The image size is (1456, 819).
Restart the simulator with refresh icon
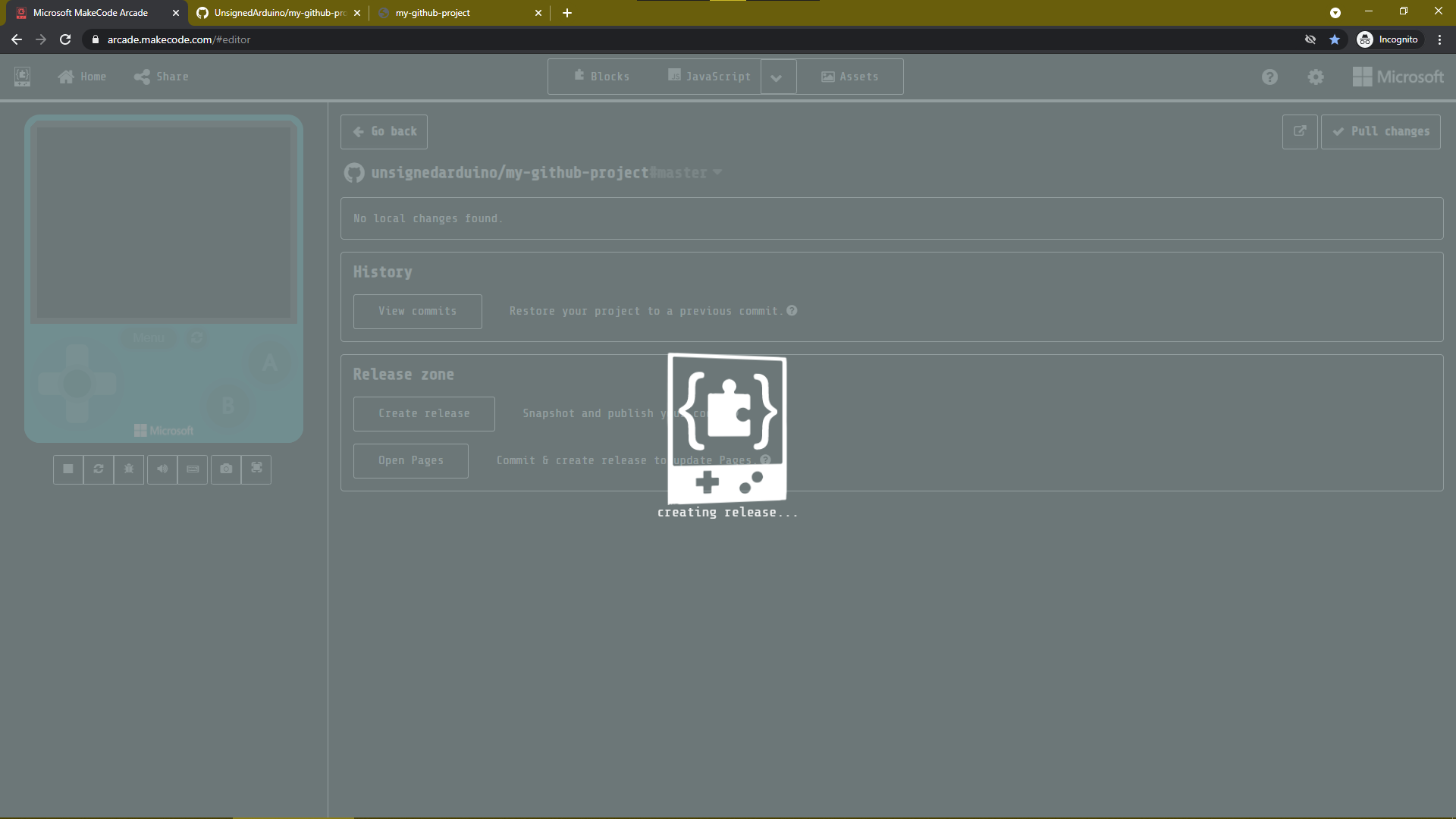[x=99, y=469]
